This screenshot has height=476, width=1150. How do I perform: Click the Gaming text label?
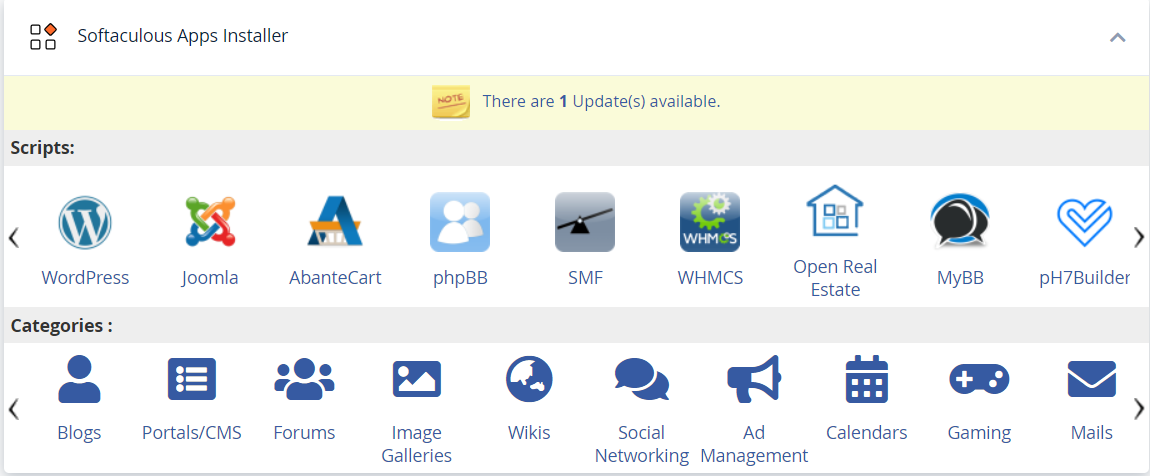click(x=979, y=433)
